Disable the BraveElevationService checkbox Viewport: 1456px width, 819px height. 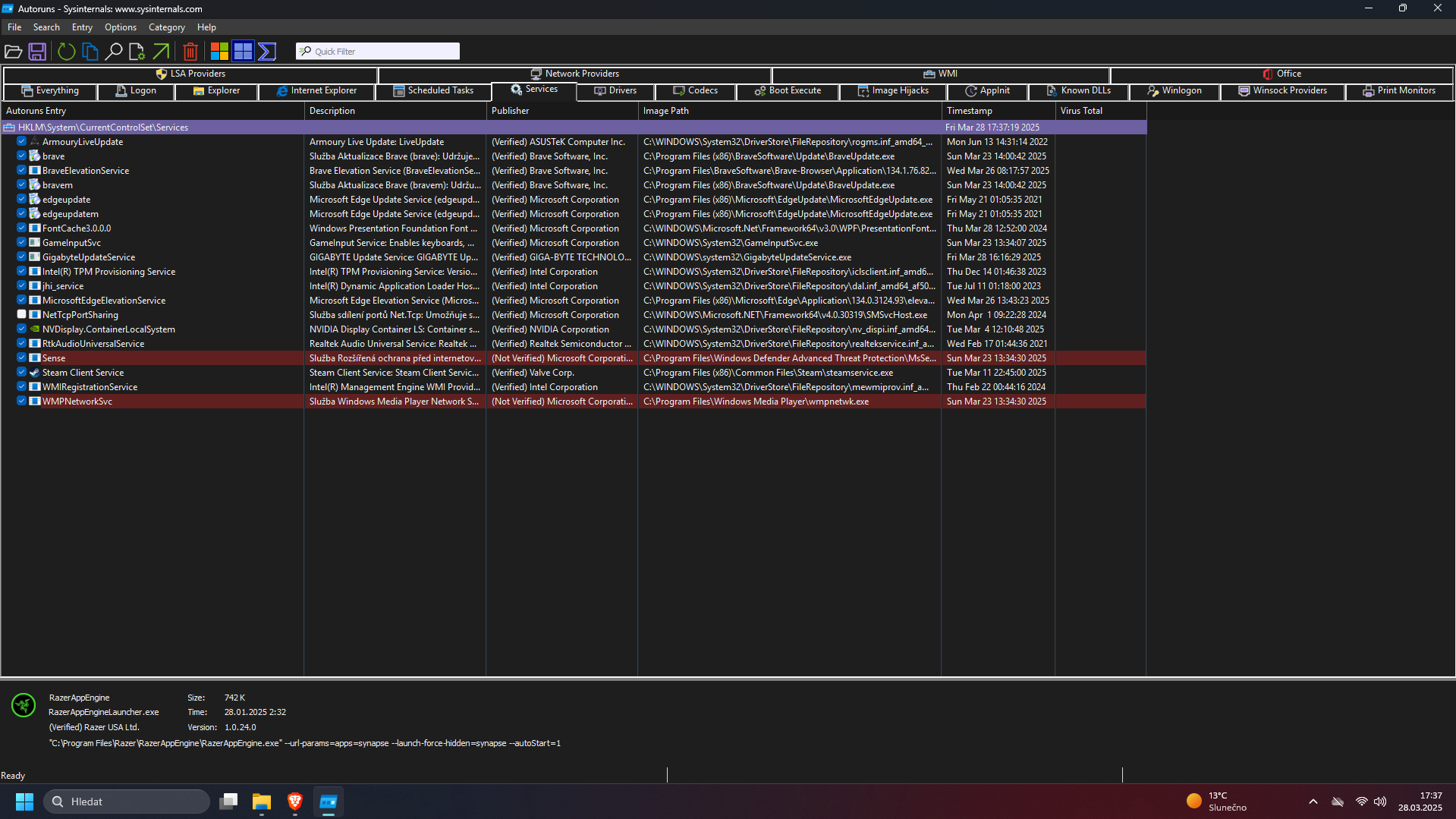[x=22, y=170]
